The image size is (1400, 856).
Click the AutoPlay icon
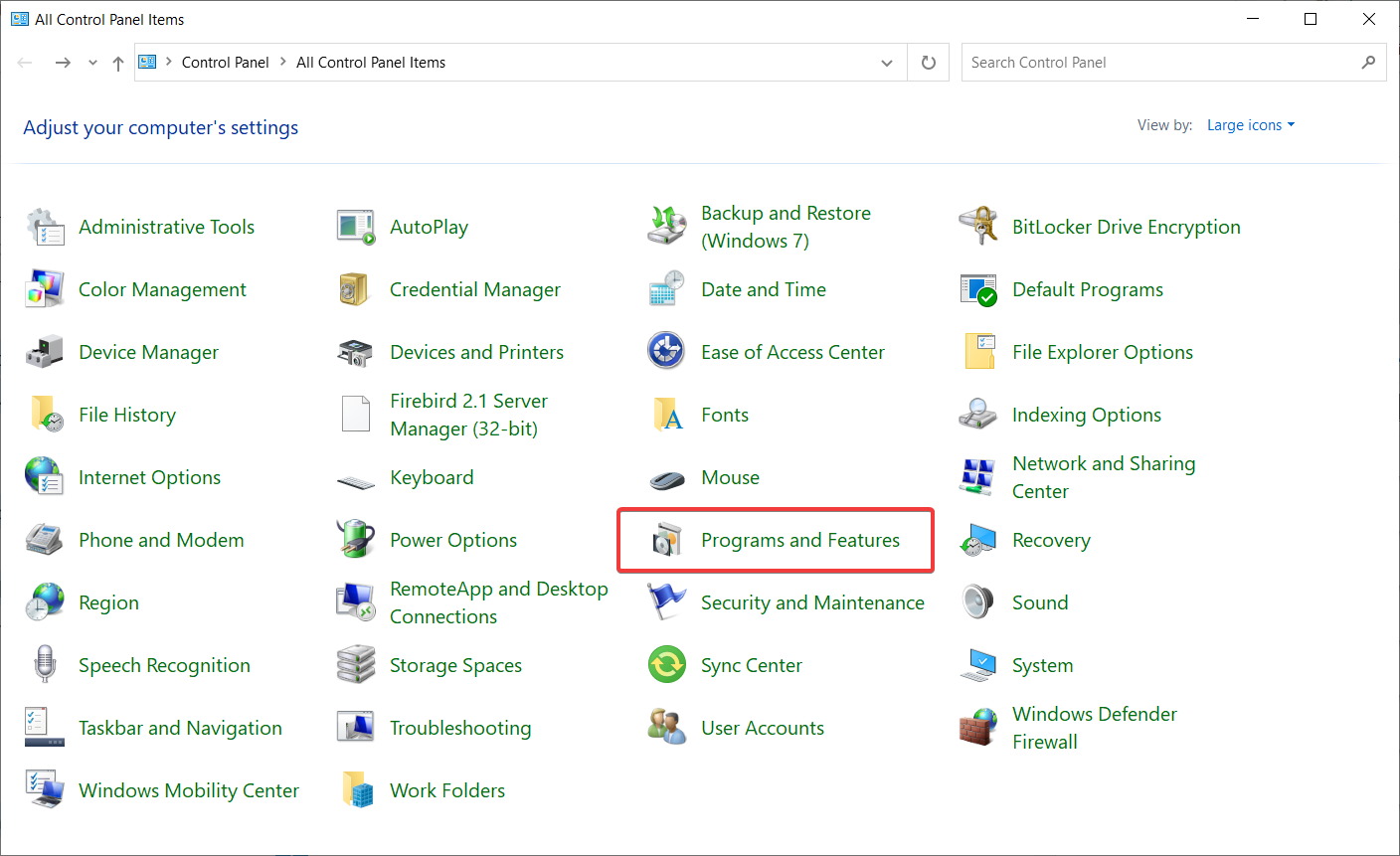(x=356, y=228)
